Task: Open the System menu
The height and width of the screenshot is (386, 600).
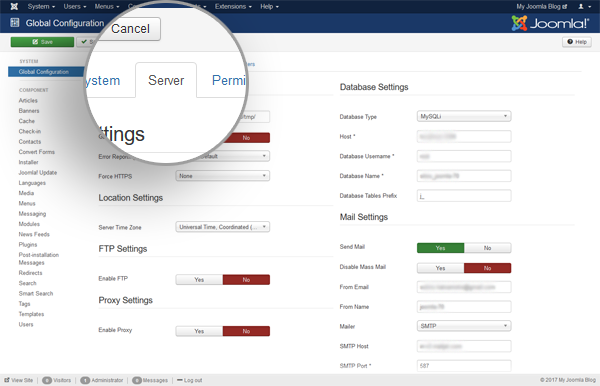Action: click(x=41, y=7)
